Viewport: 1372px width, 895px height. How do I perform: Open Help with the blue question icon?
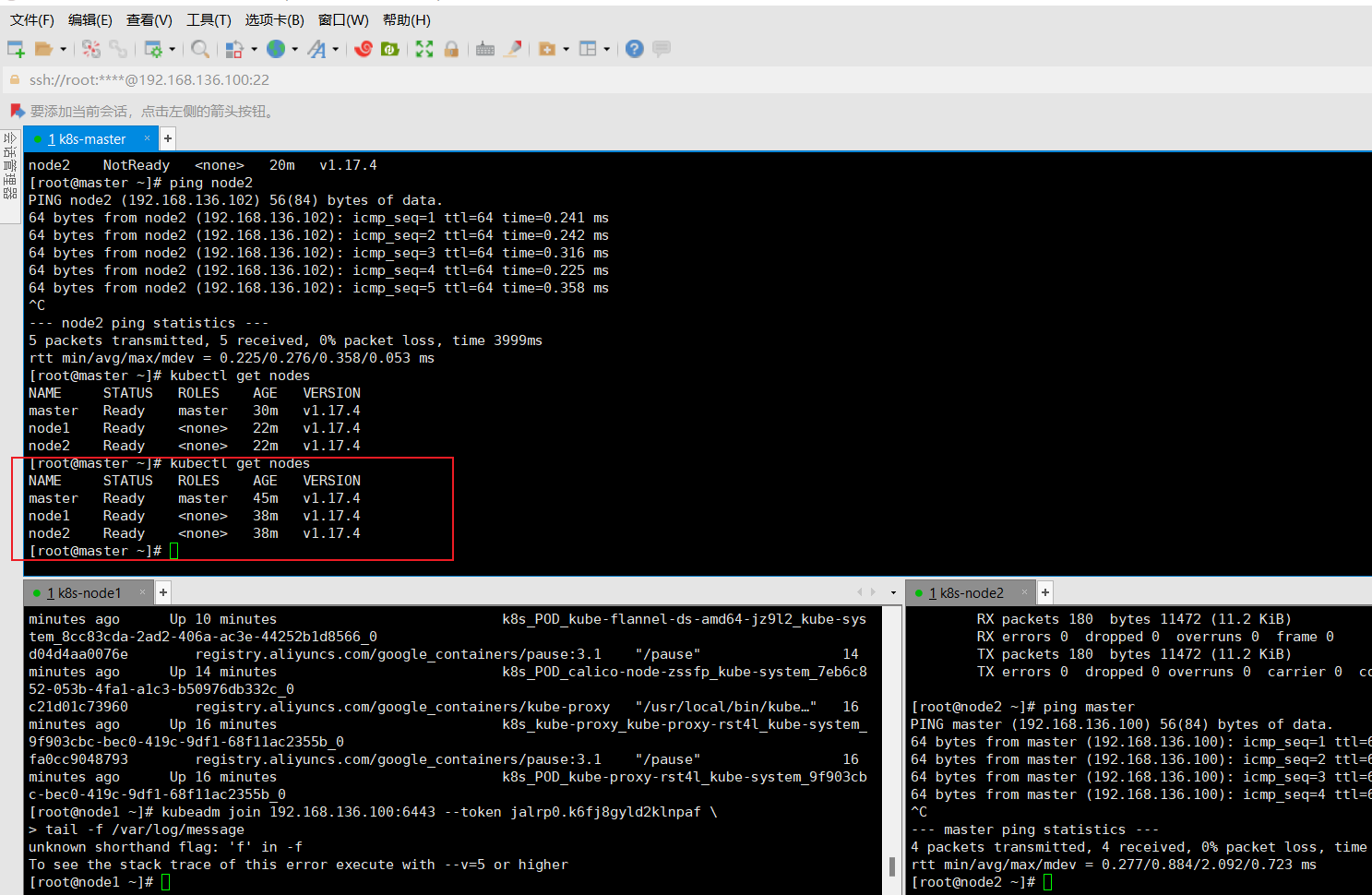coord(634,49)
